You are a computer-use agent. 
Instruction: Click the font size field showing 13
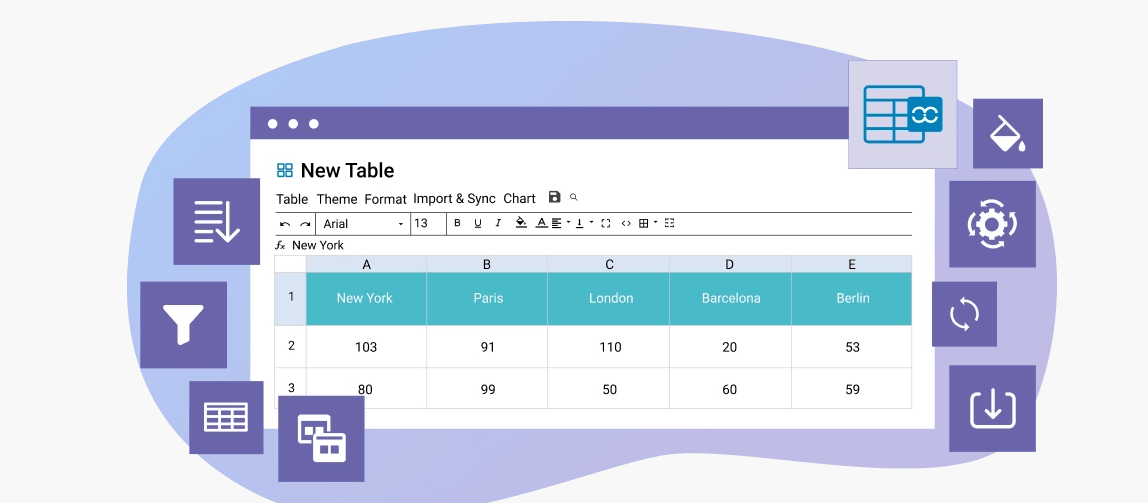pyautogui.click(x=428, y=223)
